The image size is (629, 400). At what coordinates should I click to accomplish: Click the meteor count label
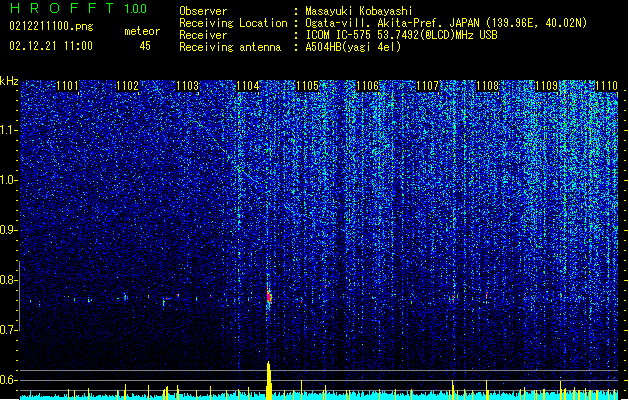142,31
